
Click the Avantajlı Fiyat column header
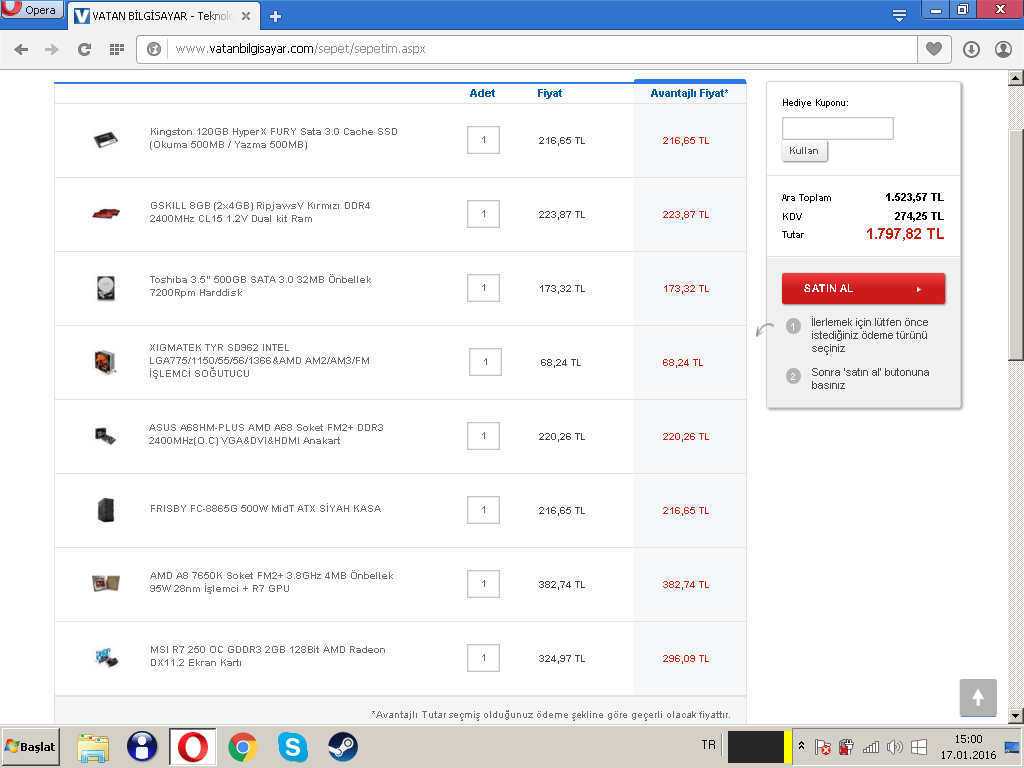coord(689,93)
